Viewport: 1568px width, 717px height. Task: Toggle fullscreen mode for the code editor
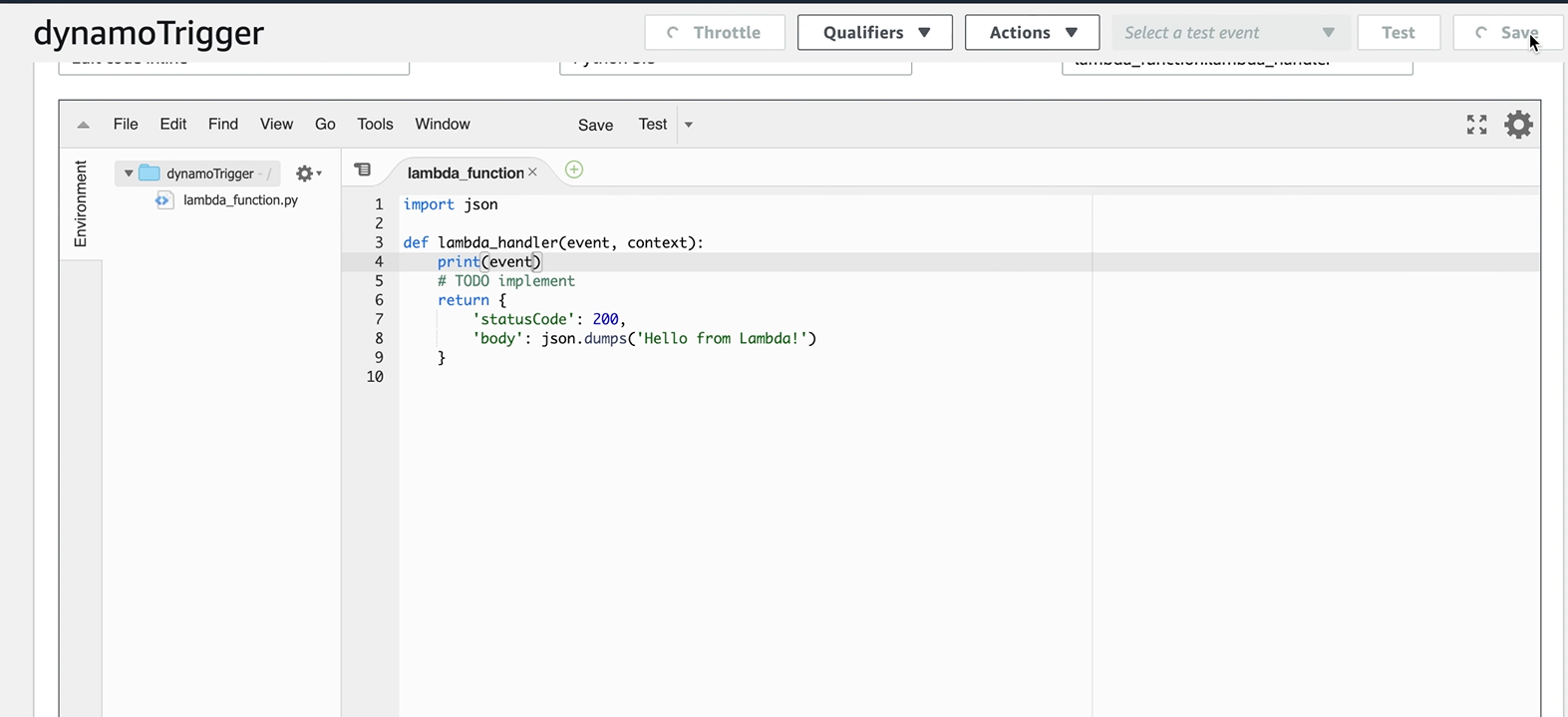[1476, 125]
